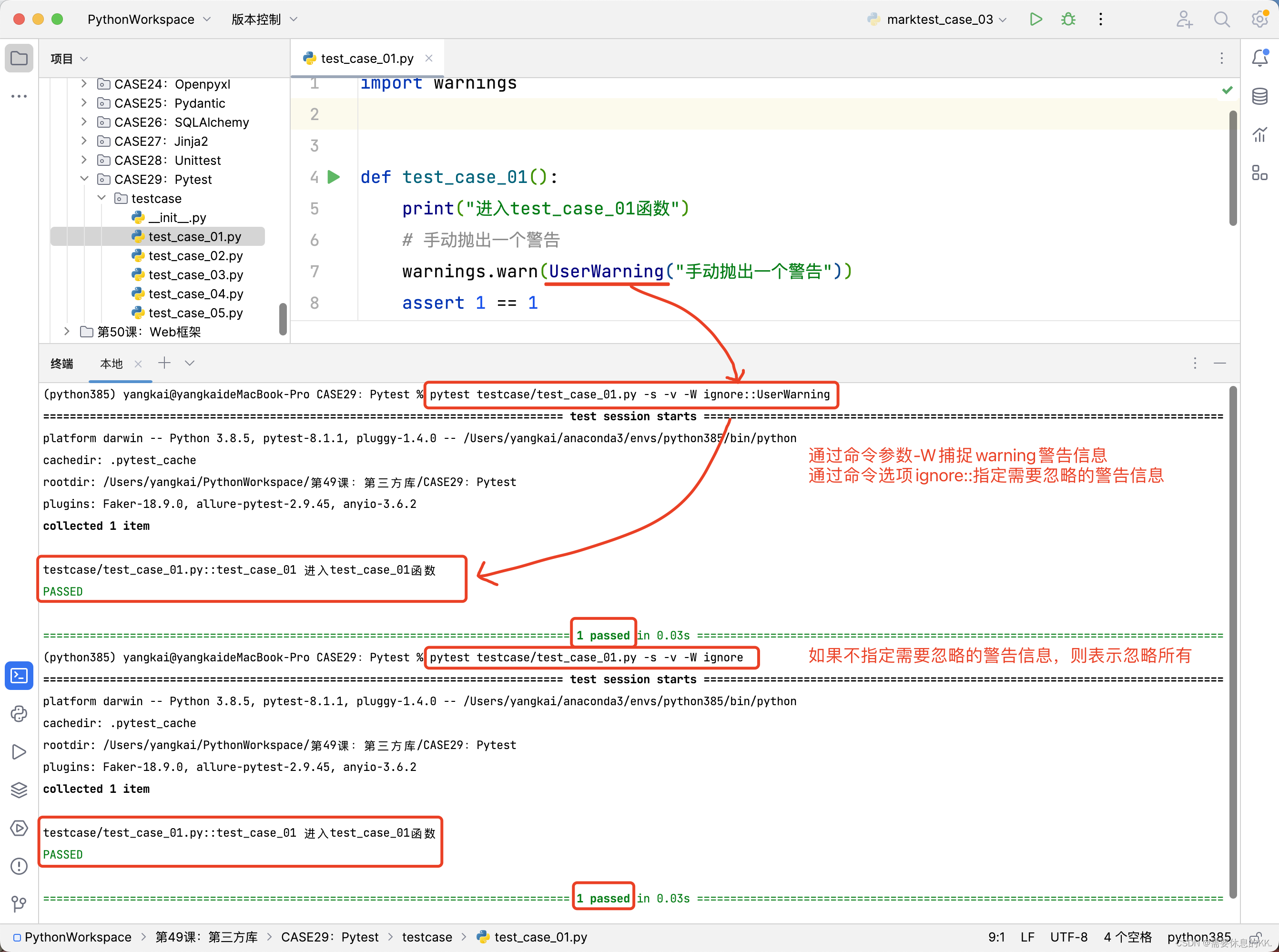Select test_case_01.py in project tree

coord(157,236)
